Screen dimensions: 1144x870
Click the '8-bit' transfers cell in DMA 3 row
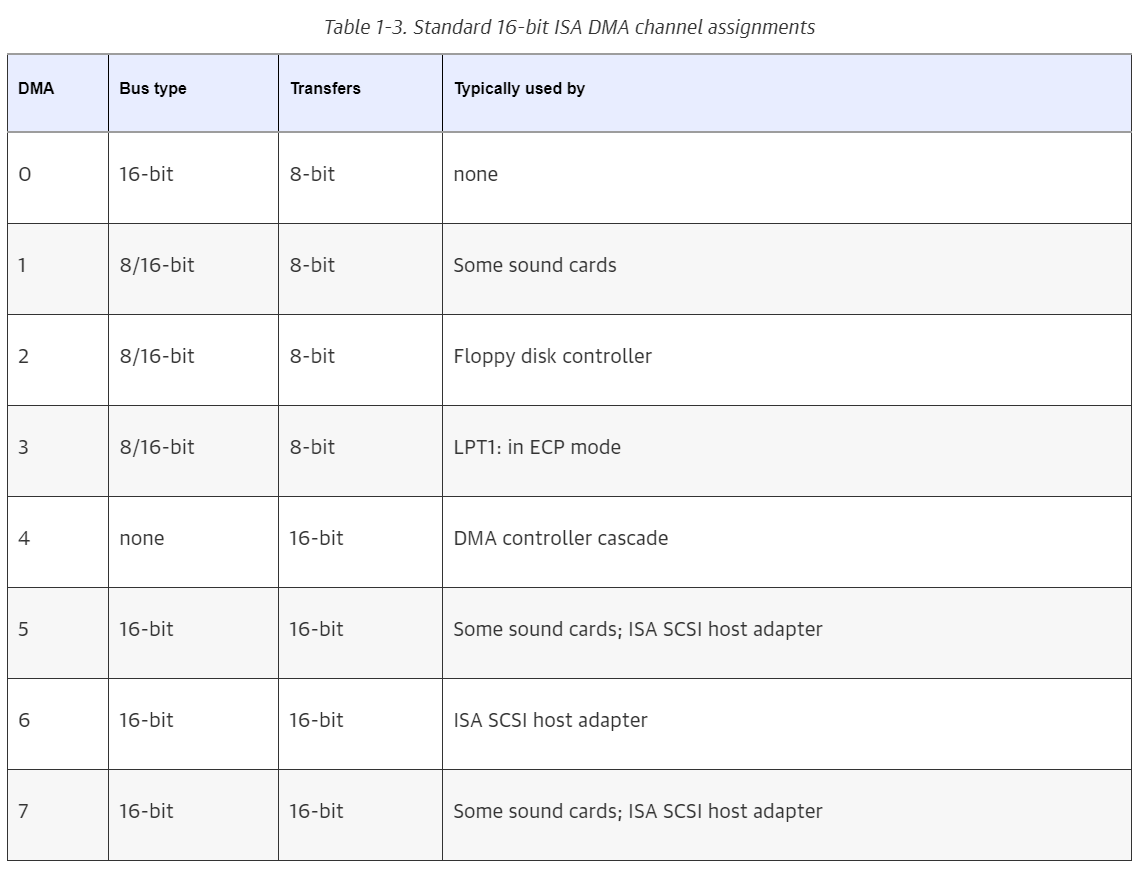click(x=360, y=451)
